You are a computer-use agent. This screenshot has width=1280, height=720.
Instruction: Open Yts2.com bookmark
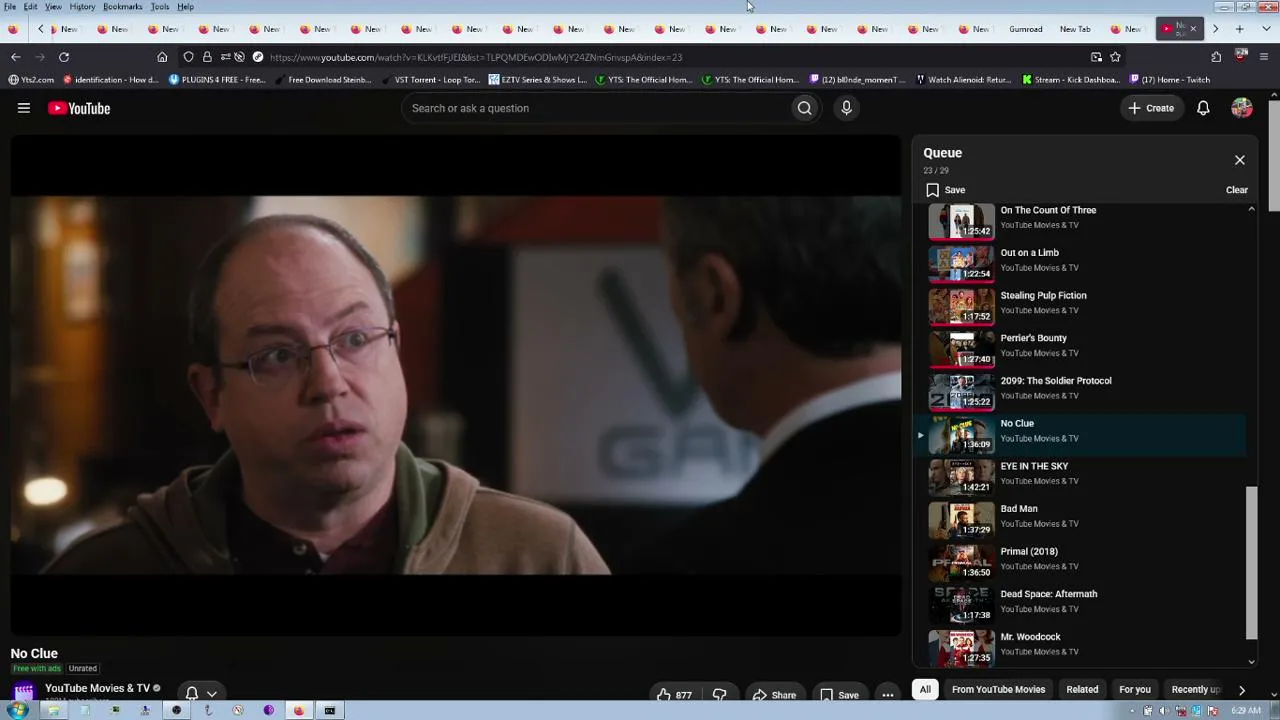tap(31, 80)
